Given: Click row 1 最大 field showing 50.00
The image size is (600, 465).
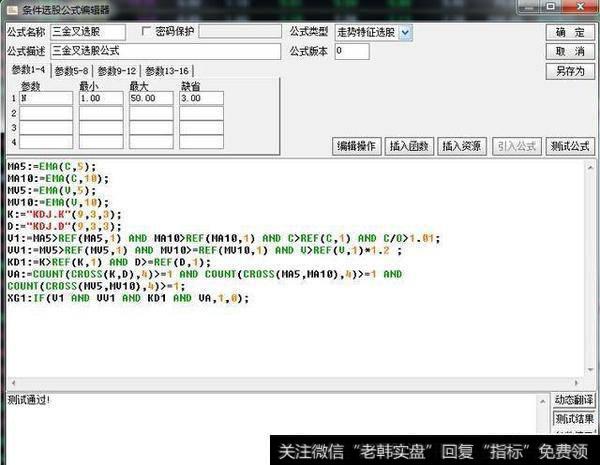Looking at the screenshot, I should point(151,98).
